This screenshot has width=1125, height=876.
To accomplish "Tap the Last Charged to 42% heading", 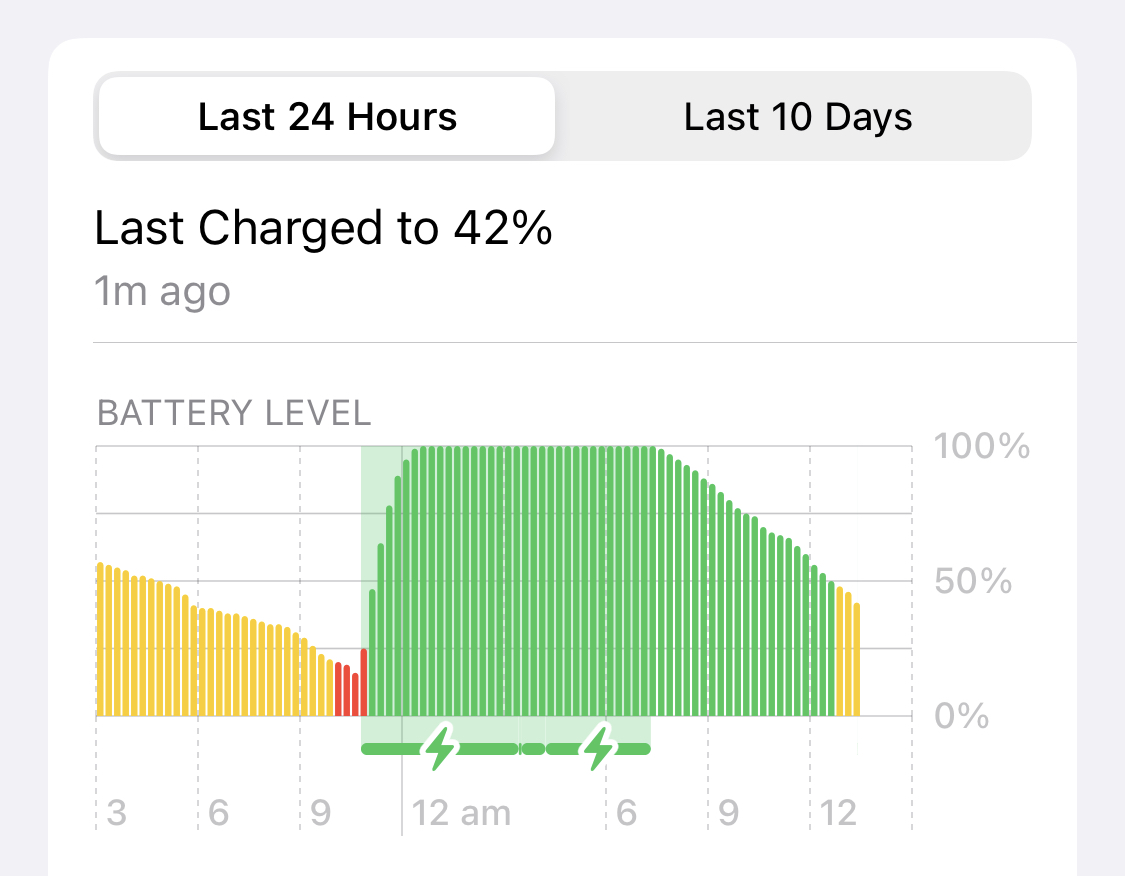I will point(323,228).
